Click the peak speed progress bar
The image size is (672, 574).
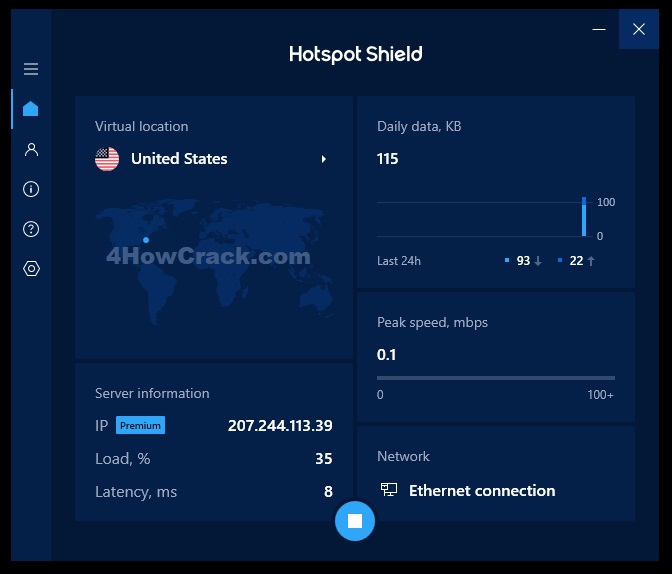point(496,378)
